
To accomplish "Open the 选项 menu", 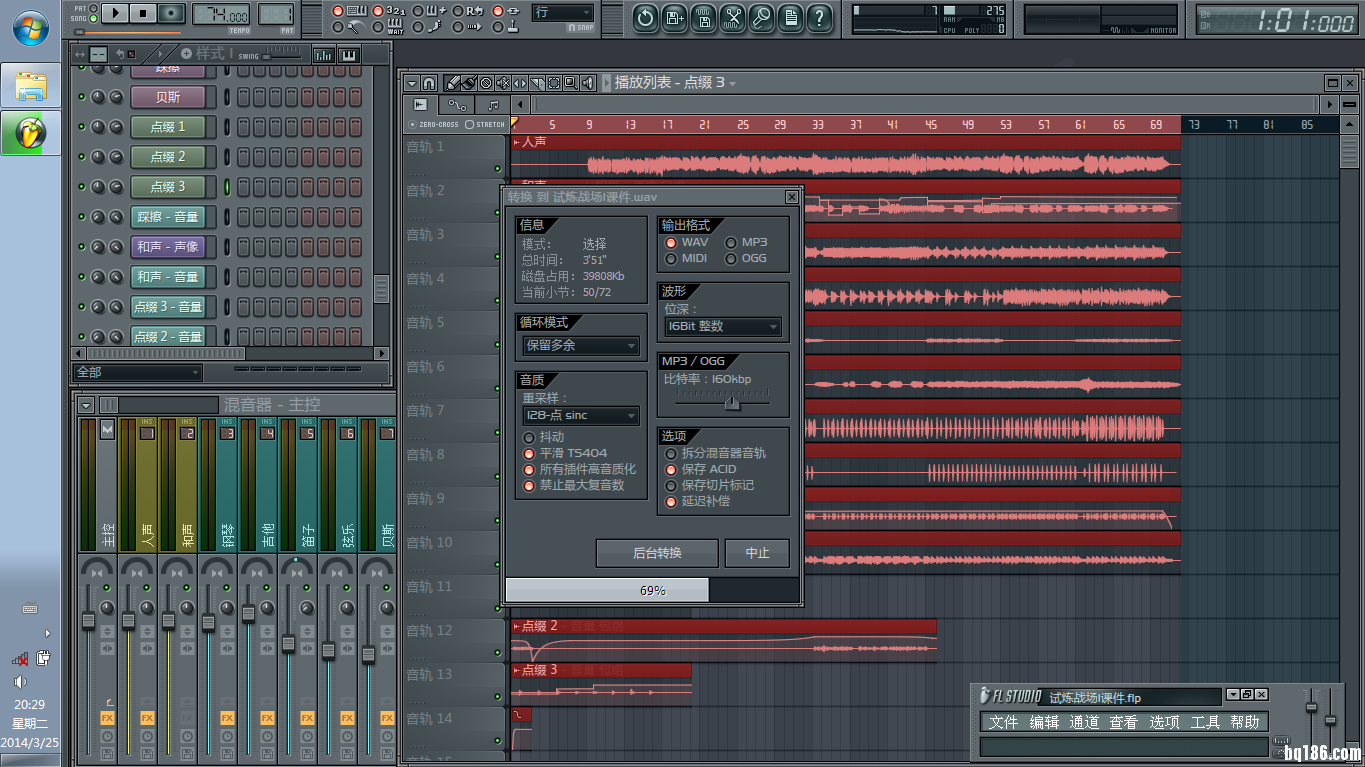I will tap(1164, 722).
